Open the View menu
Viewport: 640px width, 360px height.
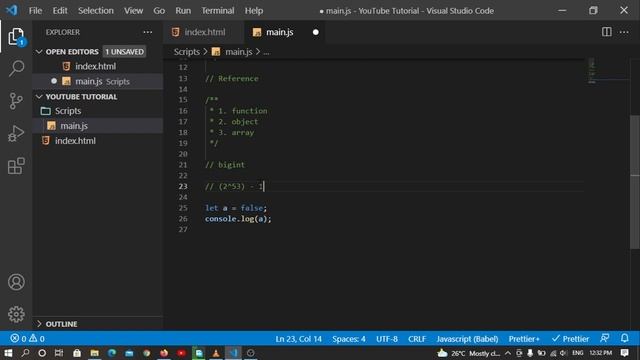click(x=133, y=11)
